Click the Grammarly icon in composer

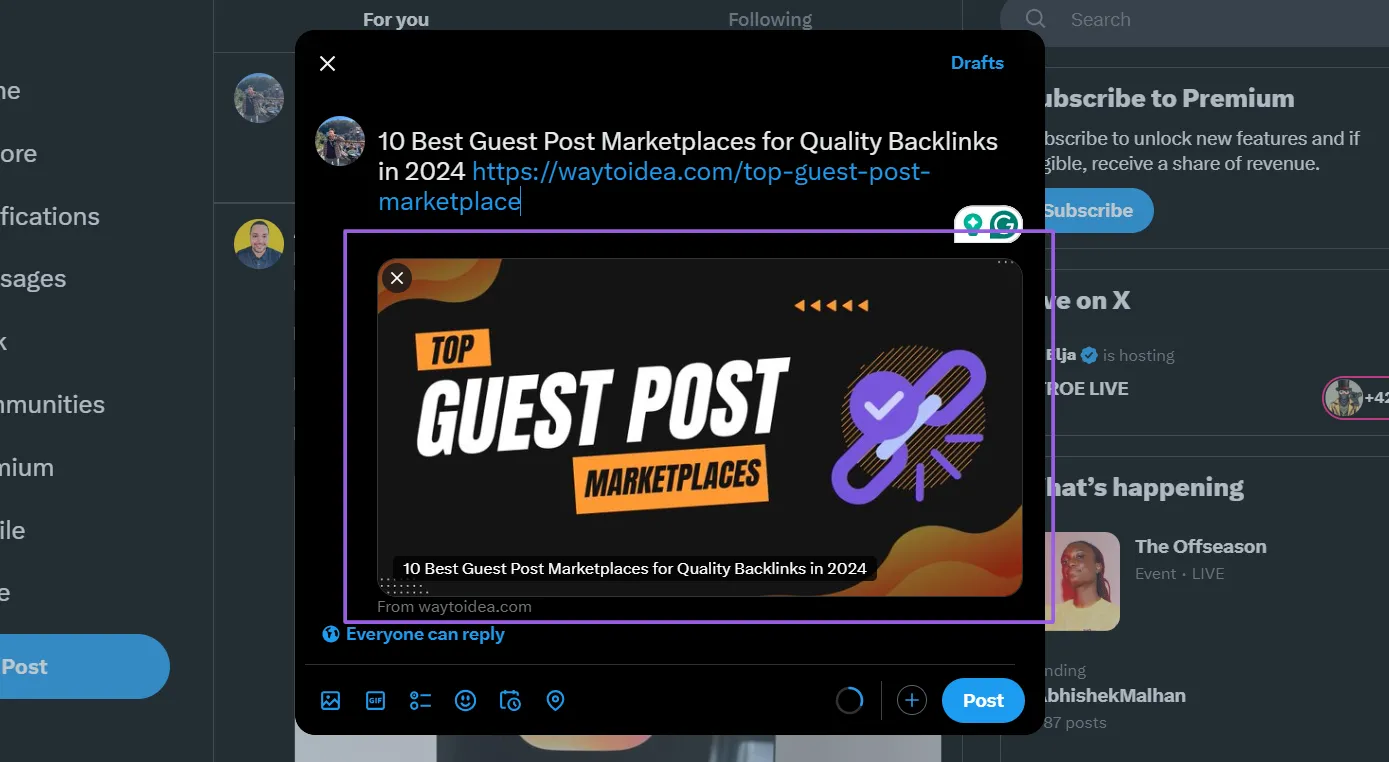pyautogui.click(x=1002, y=225)
